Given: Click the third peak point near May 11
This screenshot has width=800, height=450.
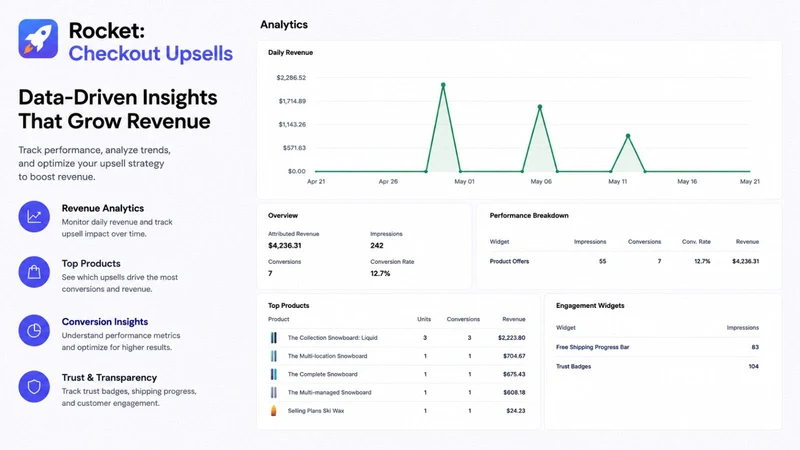Looking at the screenshot, I should 628,136.
